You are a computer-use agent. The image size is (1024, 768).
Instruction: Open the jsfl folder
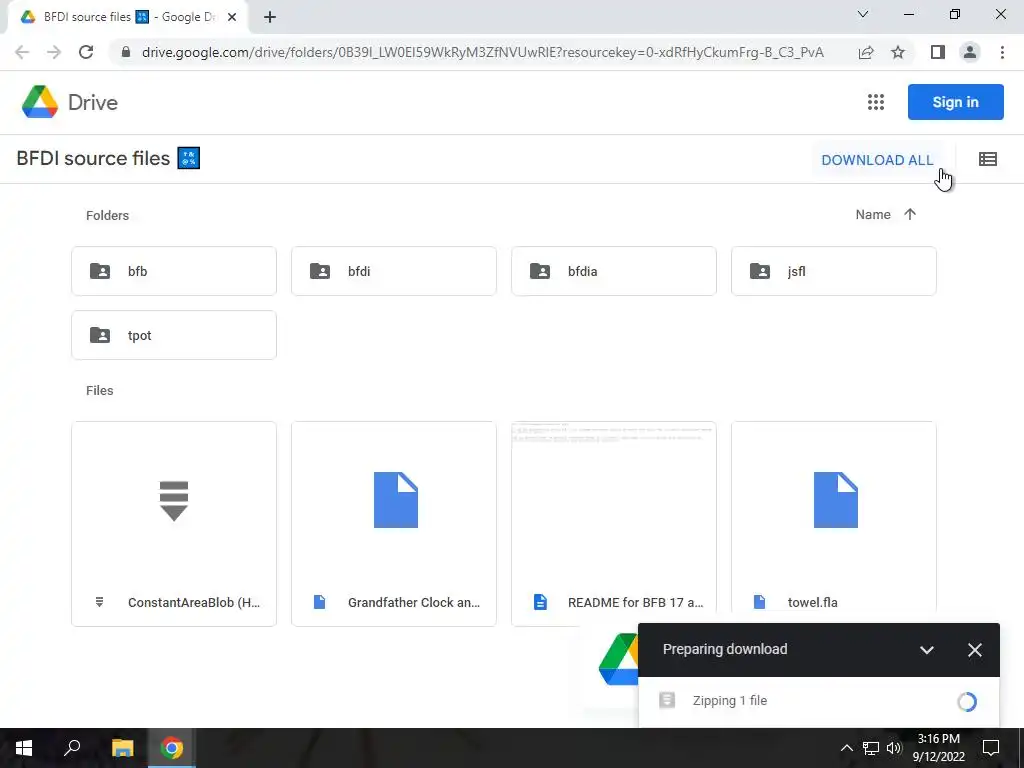click(834, 271)
